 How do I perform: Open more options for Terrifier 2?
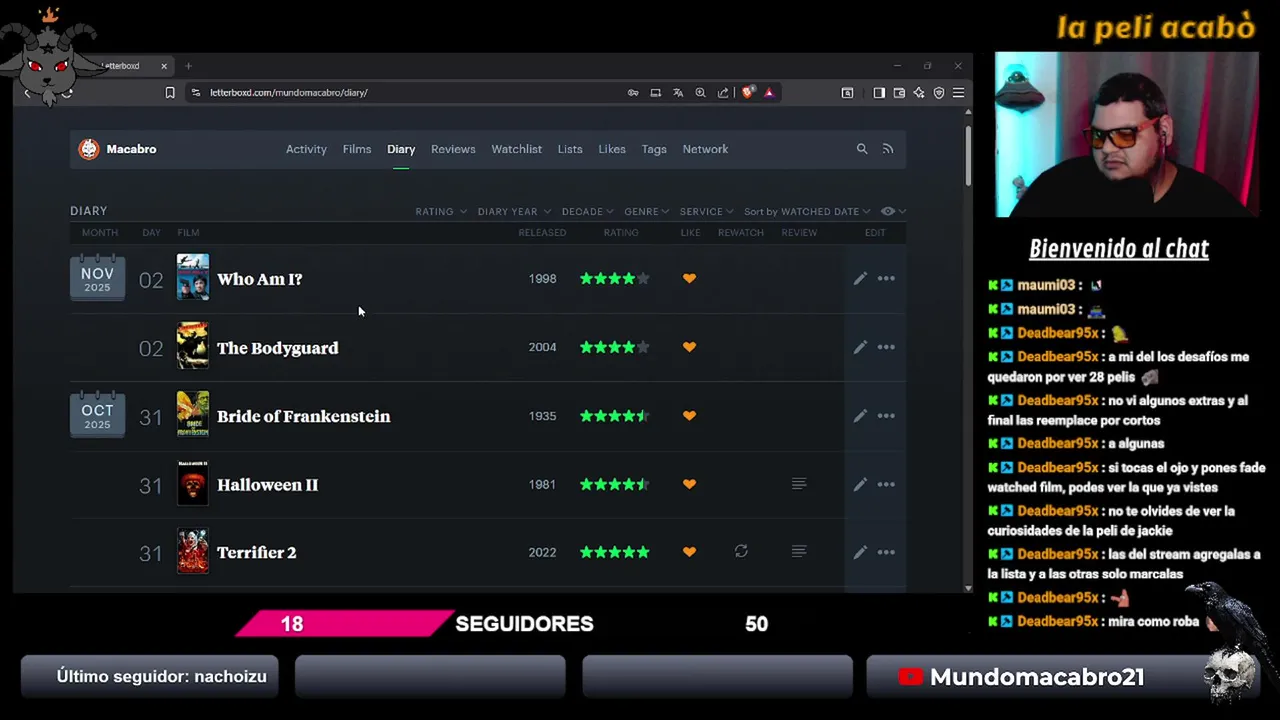[x=886, y=552]
